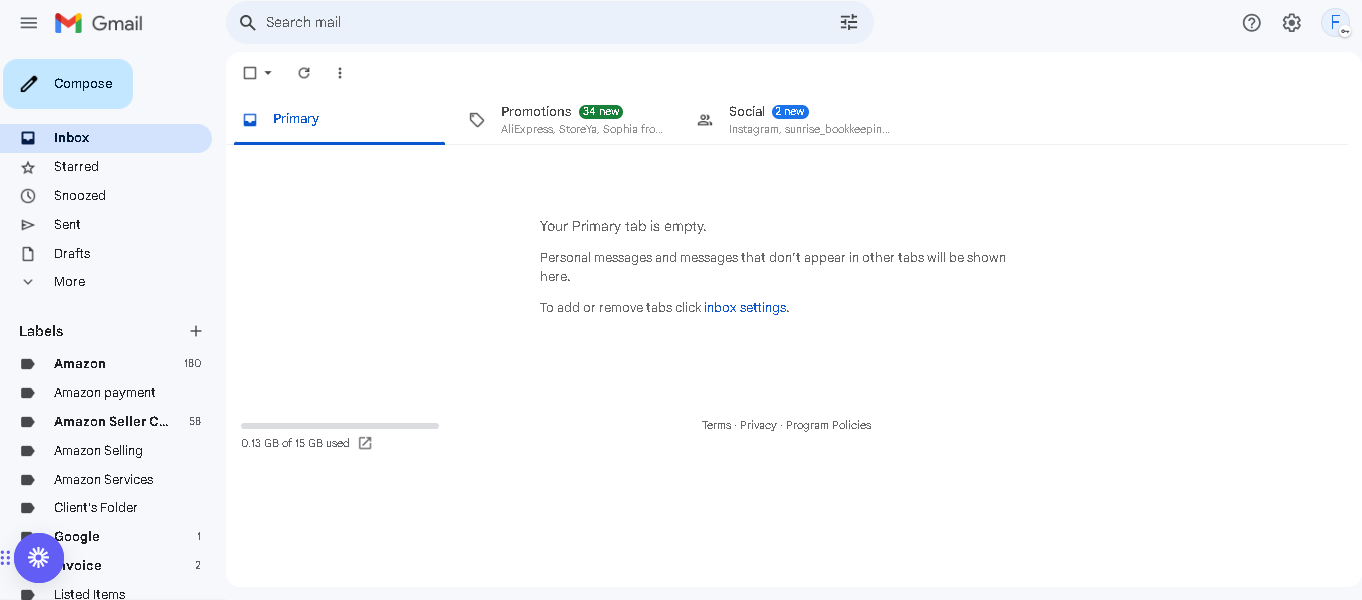Screen dimensions: 1362x600
Task: Go to Sent mail
Action: pyautogui.click(x=106, y=225)
